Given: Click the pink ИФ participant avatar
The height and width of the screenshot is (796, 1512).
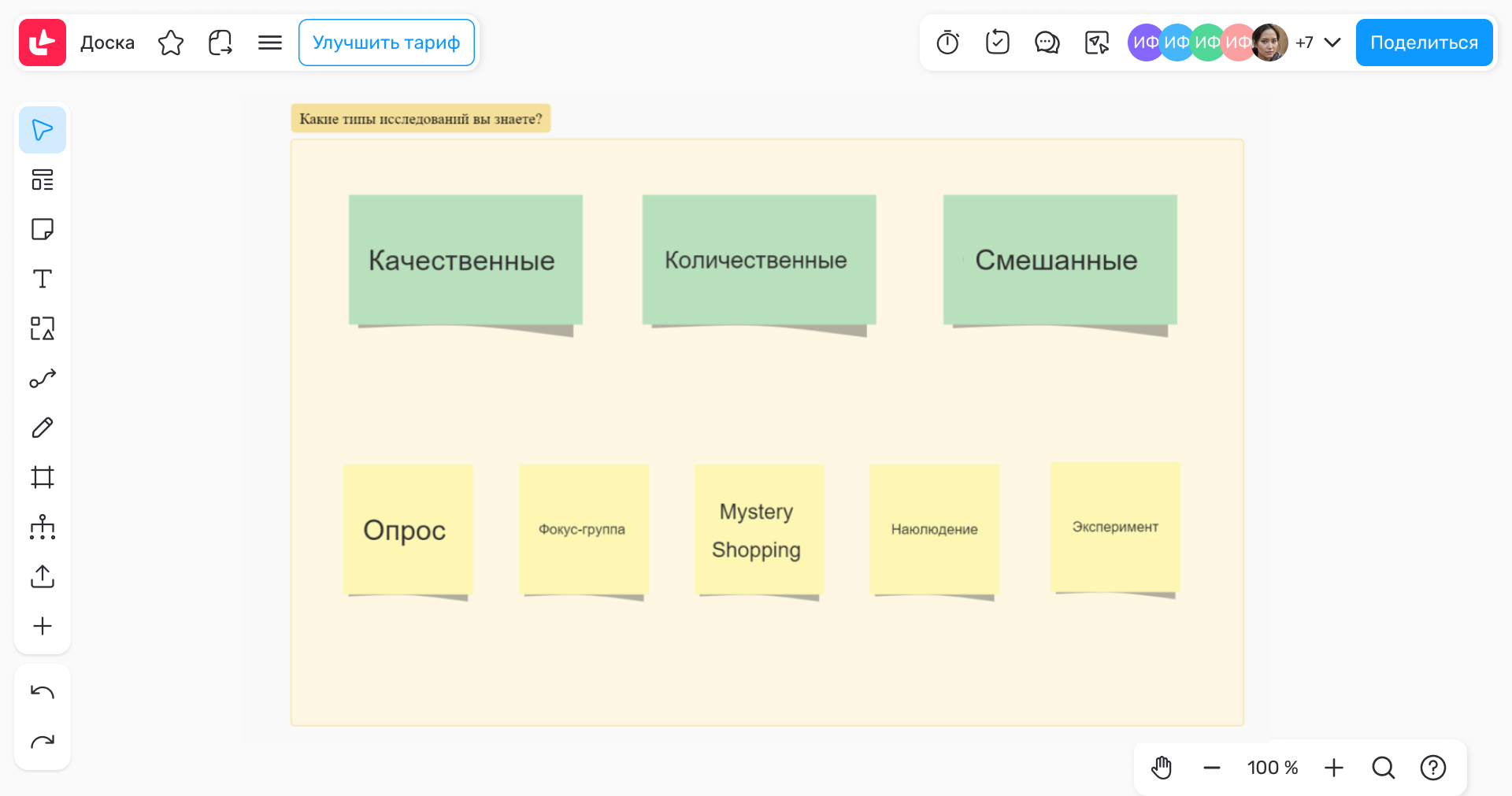Looking at the screenshot, I should tap(1236, 43).
